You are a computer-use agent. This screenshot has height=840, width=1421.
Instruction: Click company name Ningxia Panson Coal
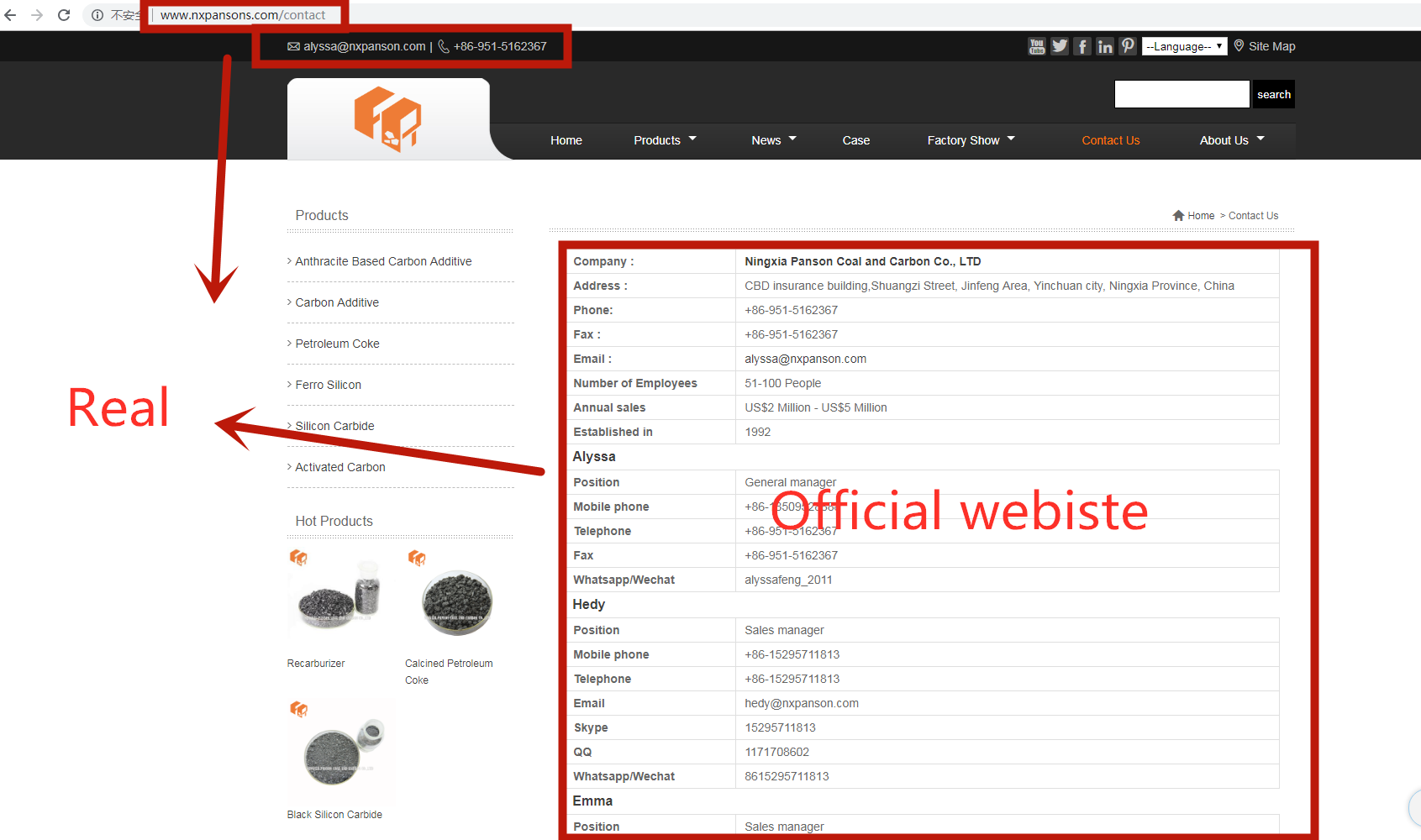click(x=863, y=261)
